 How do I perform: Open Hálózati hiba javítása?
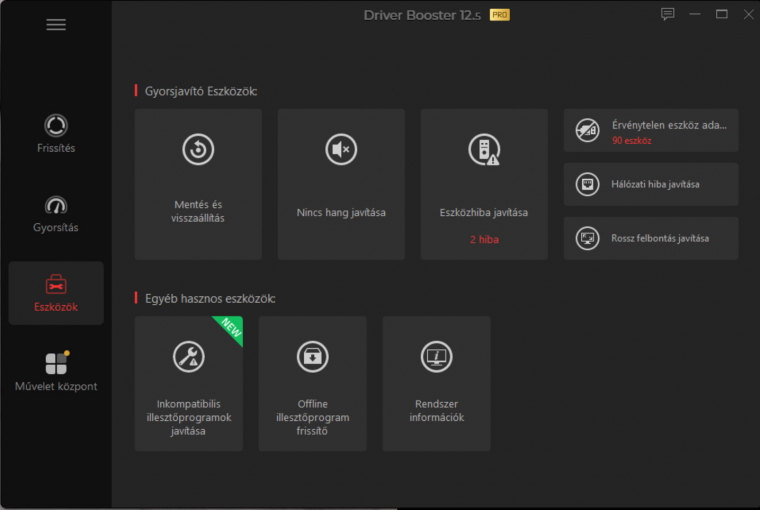click(651, 184)
